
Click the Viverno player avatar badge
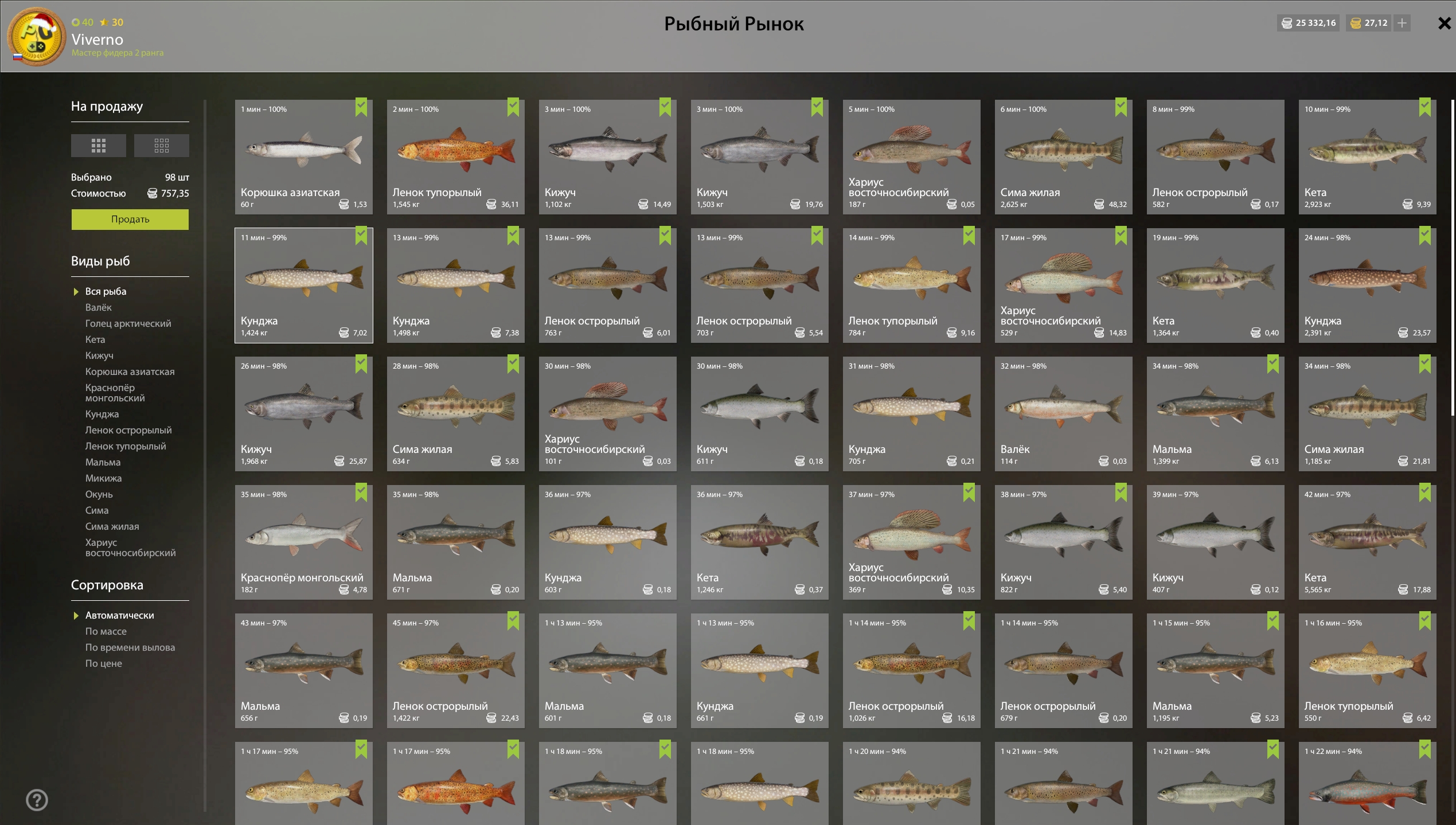[36, 37]
